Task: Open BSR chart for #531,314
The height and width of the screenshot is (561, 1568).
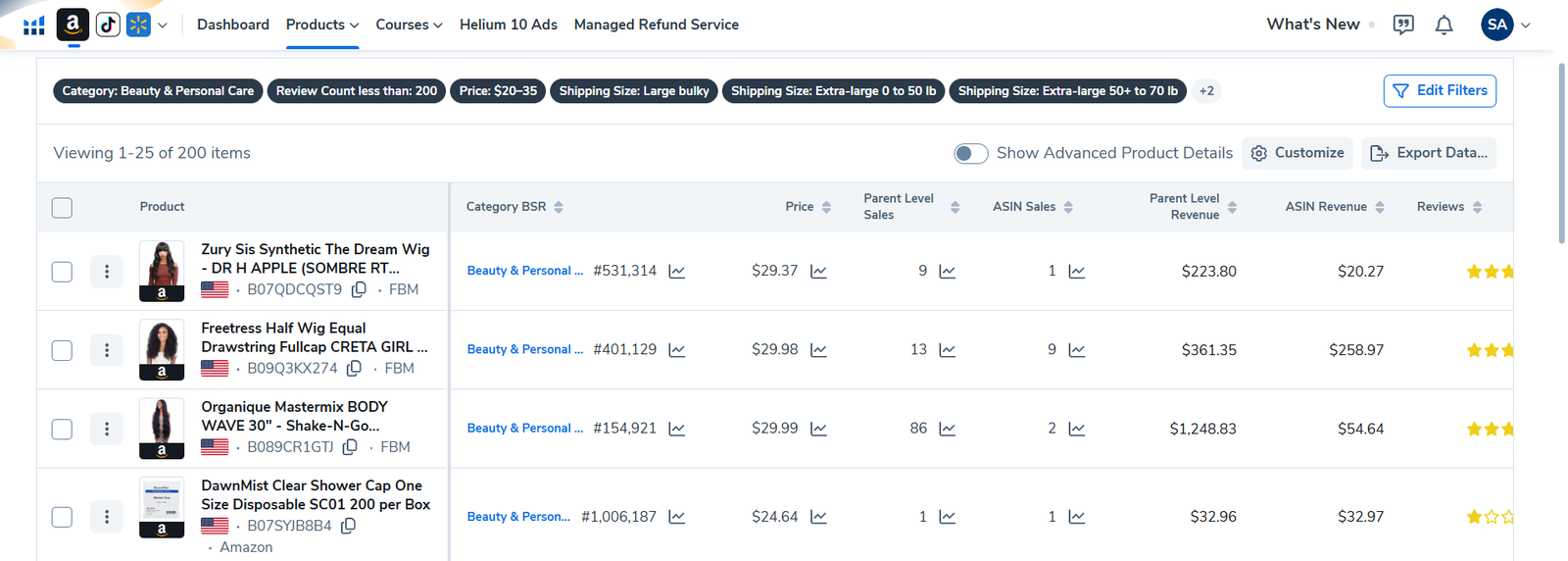Action: tap(676, 272)
